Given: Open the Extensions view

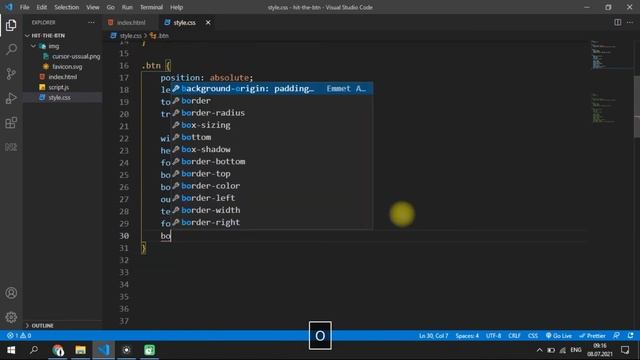Looking at the screenshot, I should [x=11, y=122].
